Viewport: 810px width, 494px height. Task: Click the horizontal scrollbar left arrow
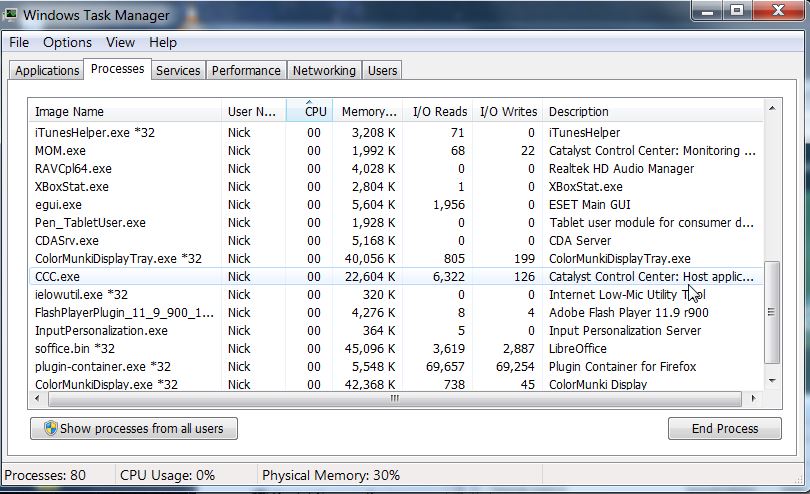click(x=40, y=398)
